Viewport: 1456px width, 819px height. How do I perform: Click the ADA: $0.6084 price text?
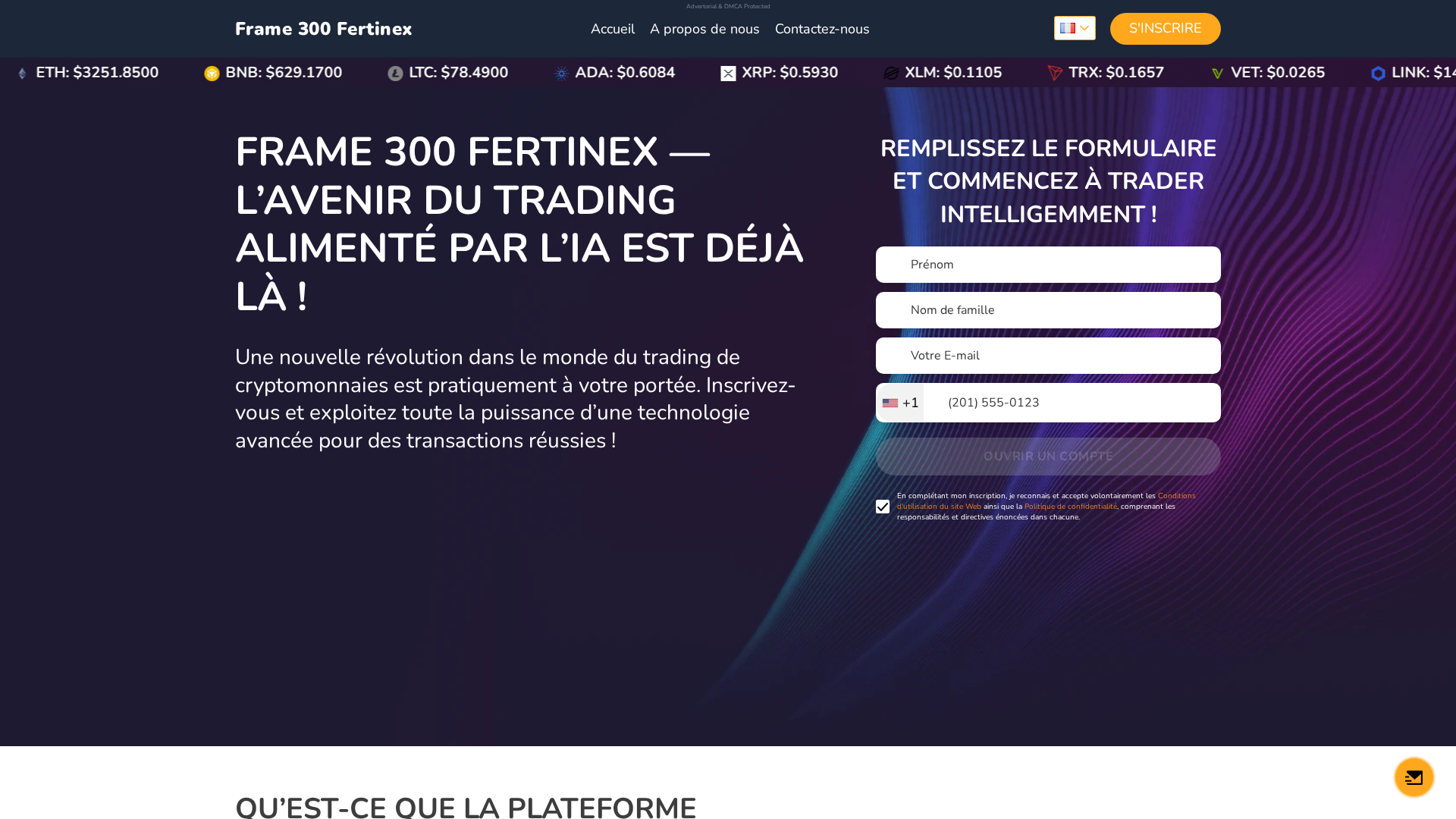point(625,73)
